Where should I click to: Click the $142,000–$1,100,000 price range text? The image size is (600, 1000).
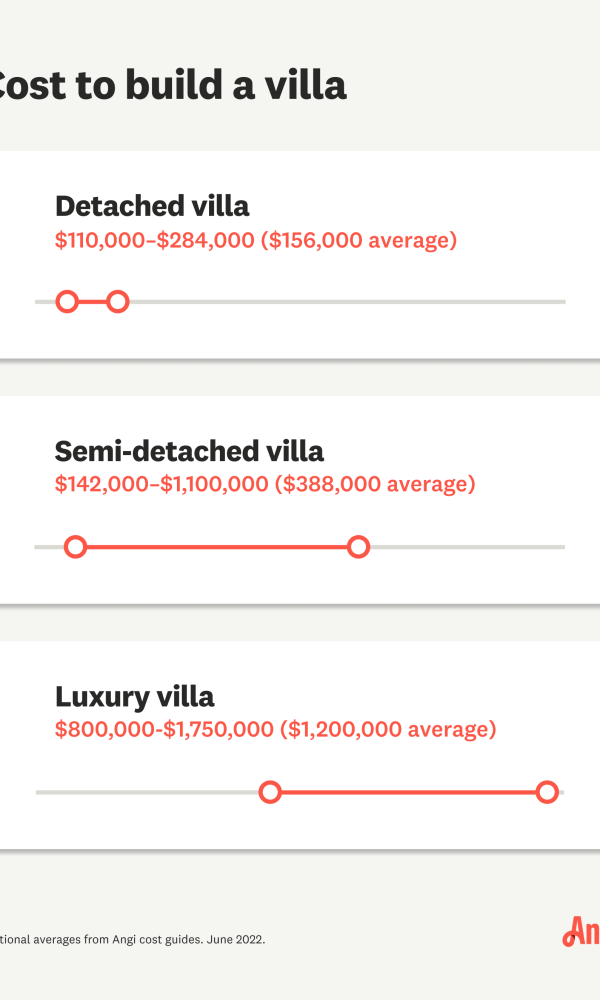pyautogui.click(x=162, y=484)
